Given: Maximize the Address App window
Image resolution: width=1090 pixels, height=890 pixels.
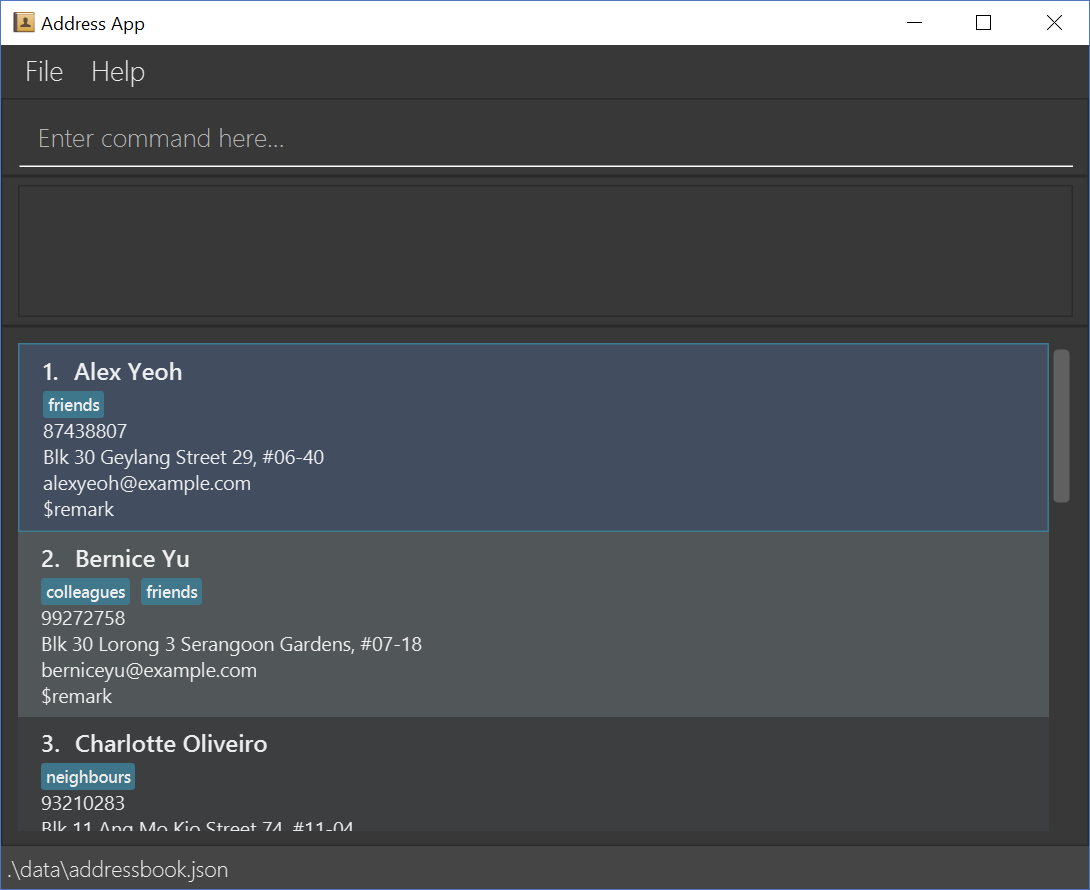Looking at the screenshot, I should pos(983,22).
